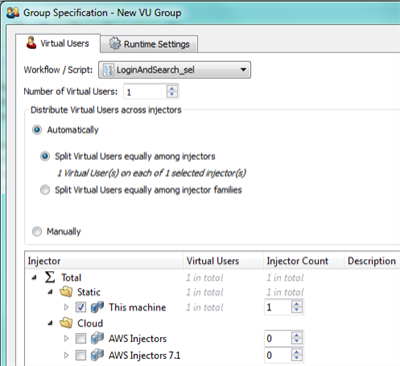Check the AWS Injectors checkbox
The image size is (400, 366).
[x=81, y=339]
